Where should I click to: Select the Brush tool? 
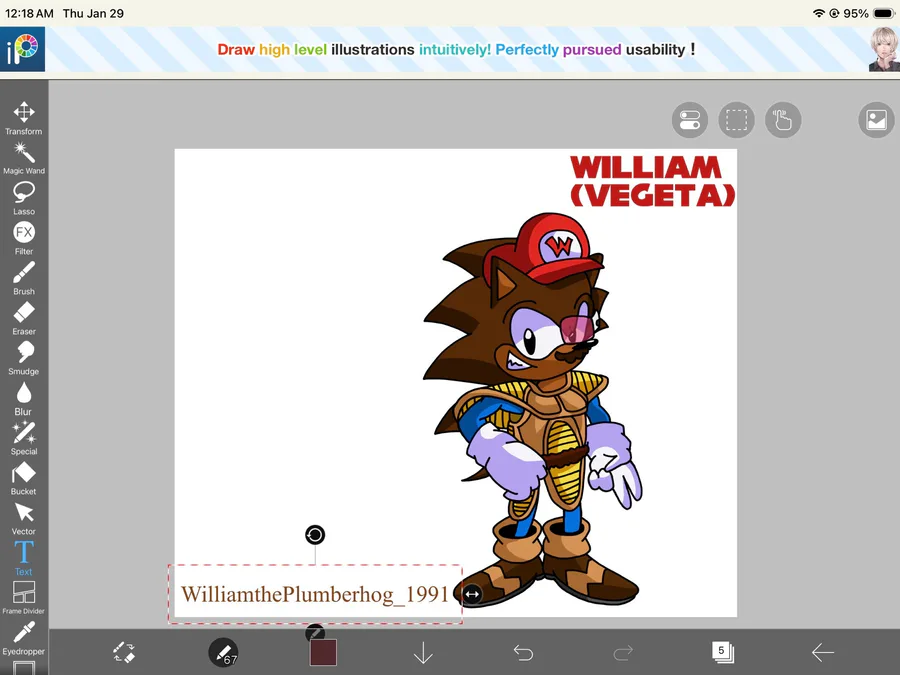click(24, 278)
